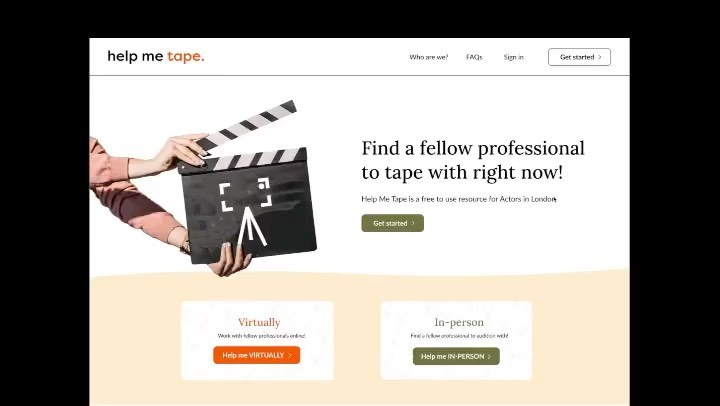Open the 'Who are we?' page
This screenshot has height=406, width=720.
point(428,57)
